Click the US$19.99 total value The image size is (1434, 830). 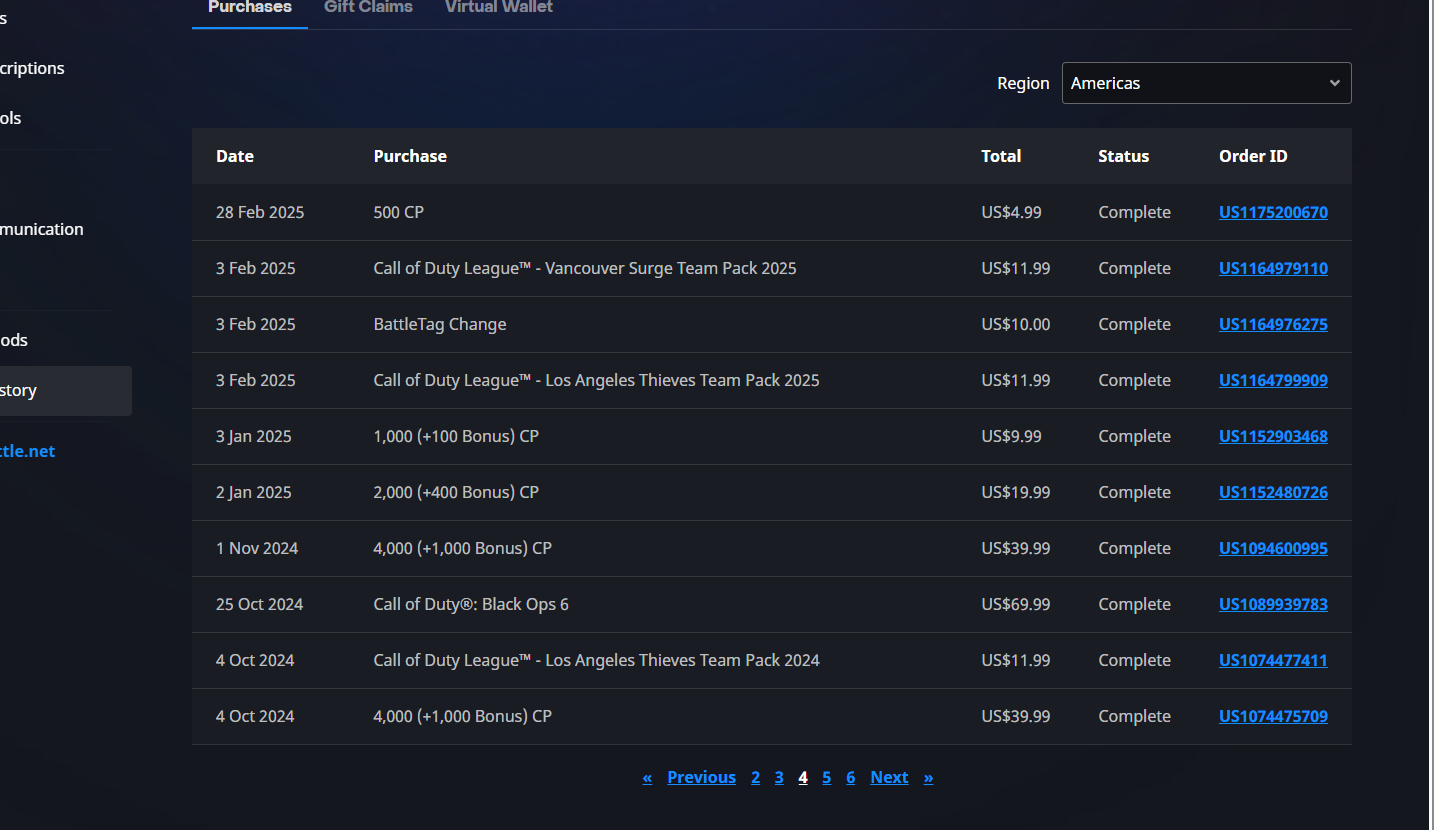point(1016,492)
